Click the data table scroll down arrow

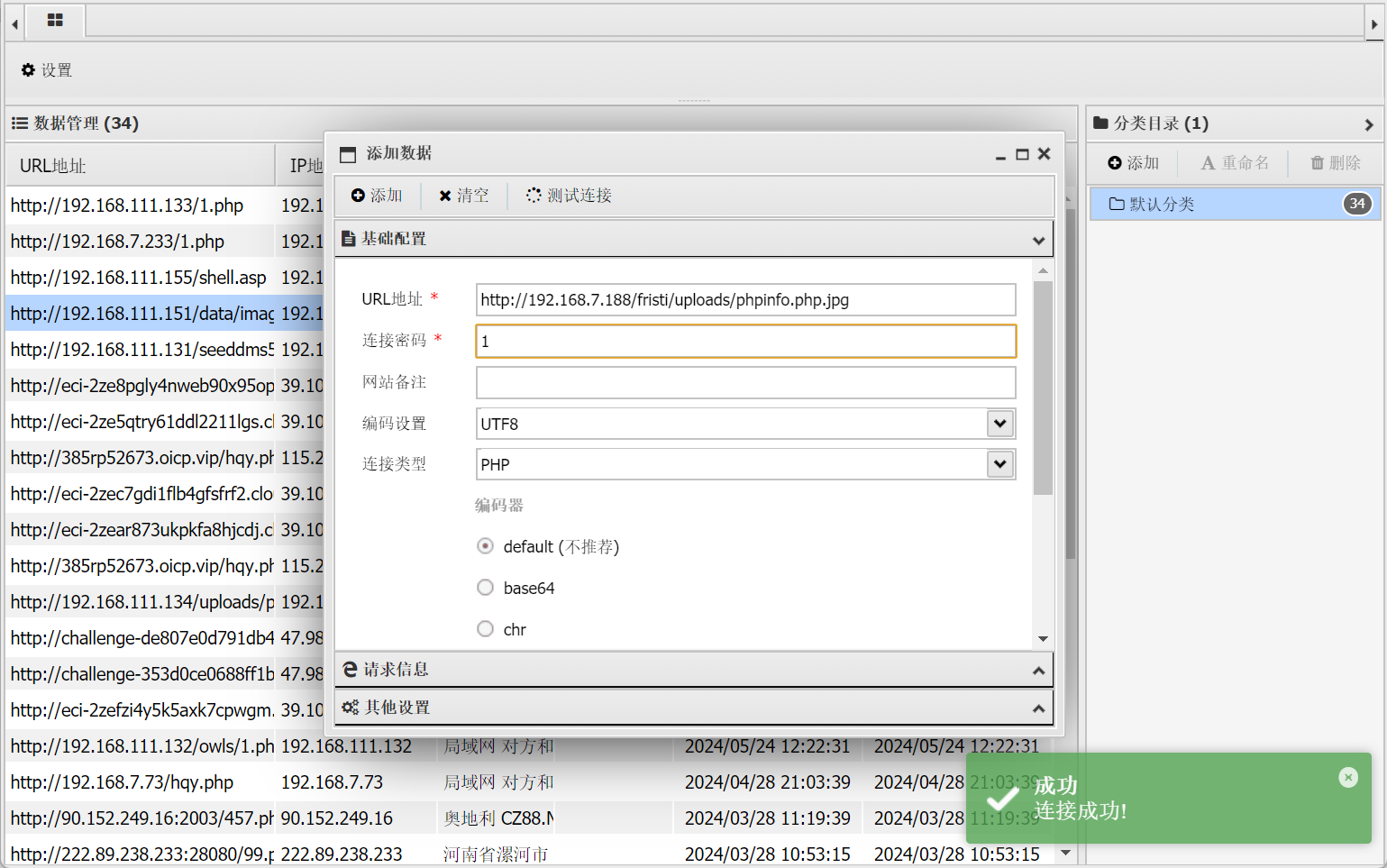click(x=1067, y=853)
